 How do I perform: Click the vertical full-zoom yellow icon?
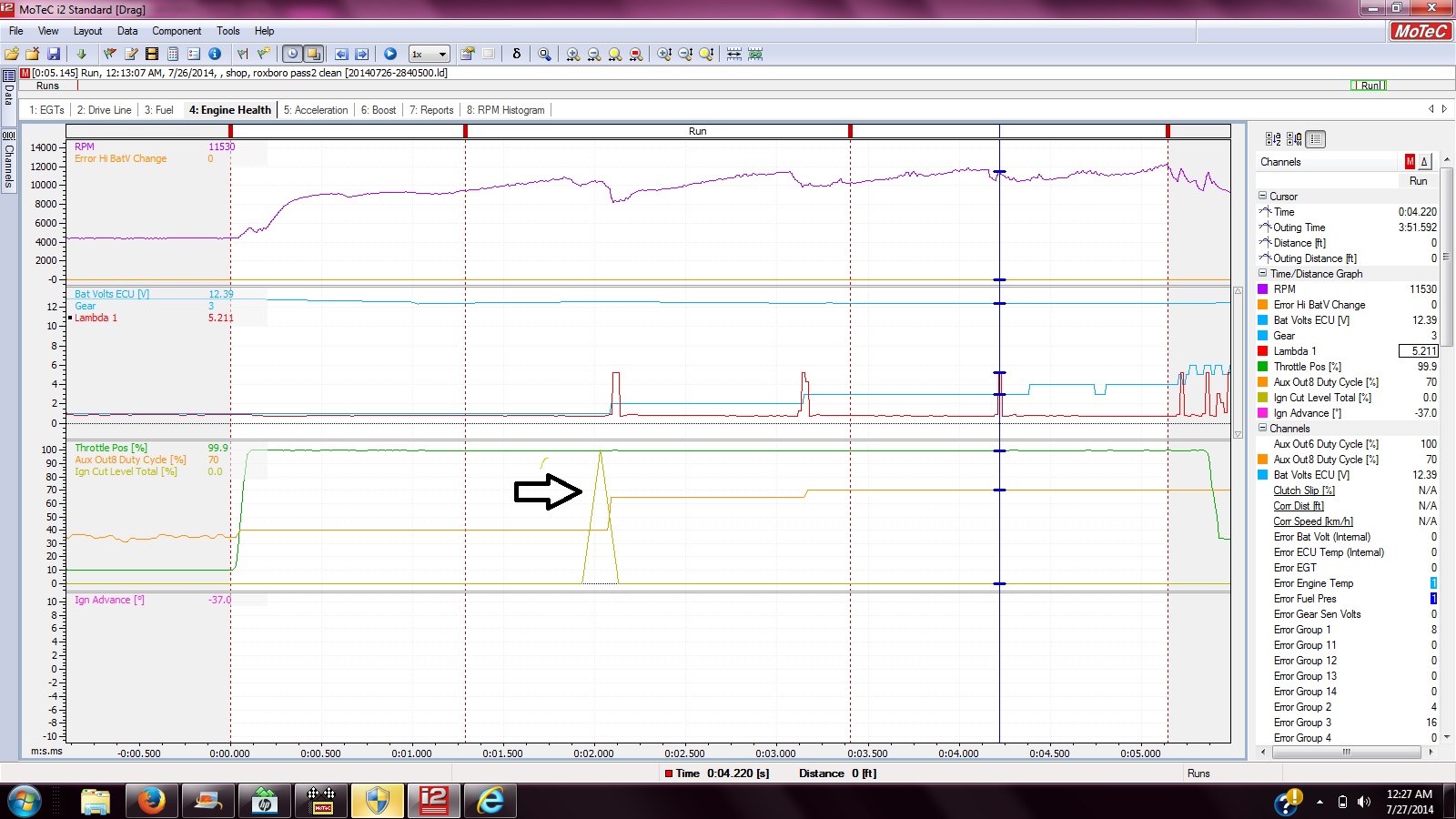[x=706, y=54]
